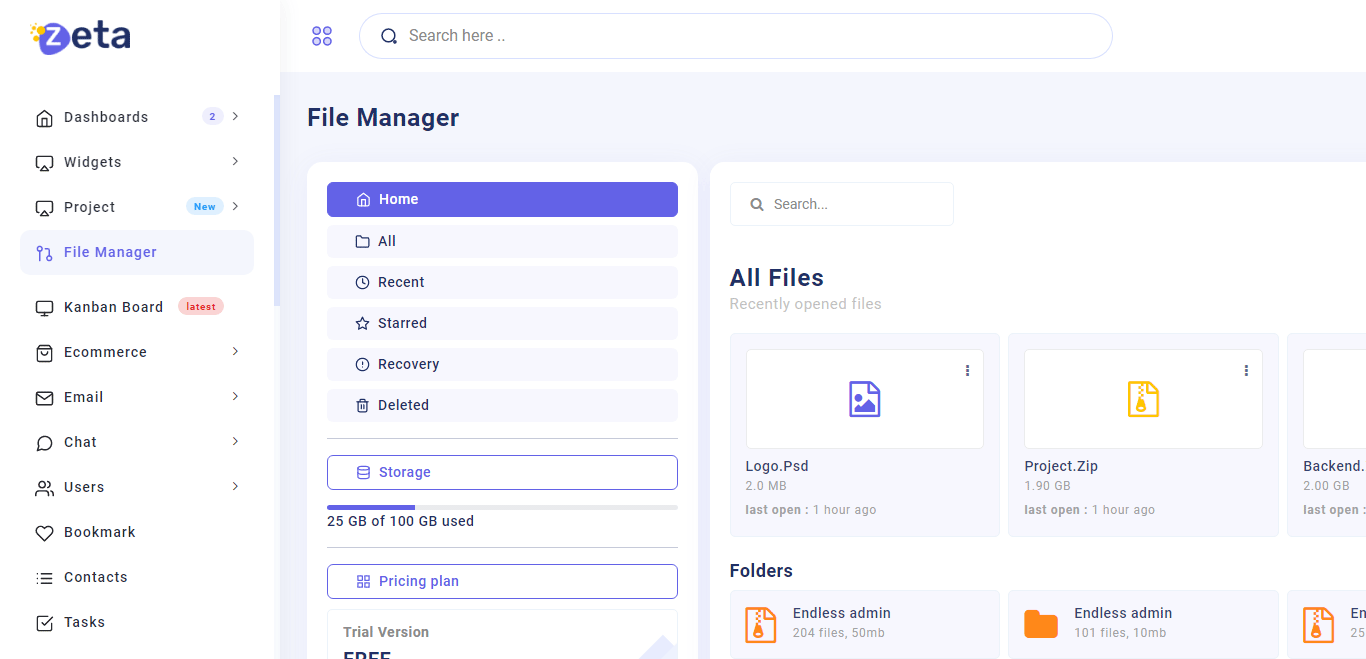This screenshot has width=1366, height=659.
Task: Expand the Widgets submenu arrow
Action: point(235,162)
